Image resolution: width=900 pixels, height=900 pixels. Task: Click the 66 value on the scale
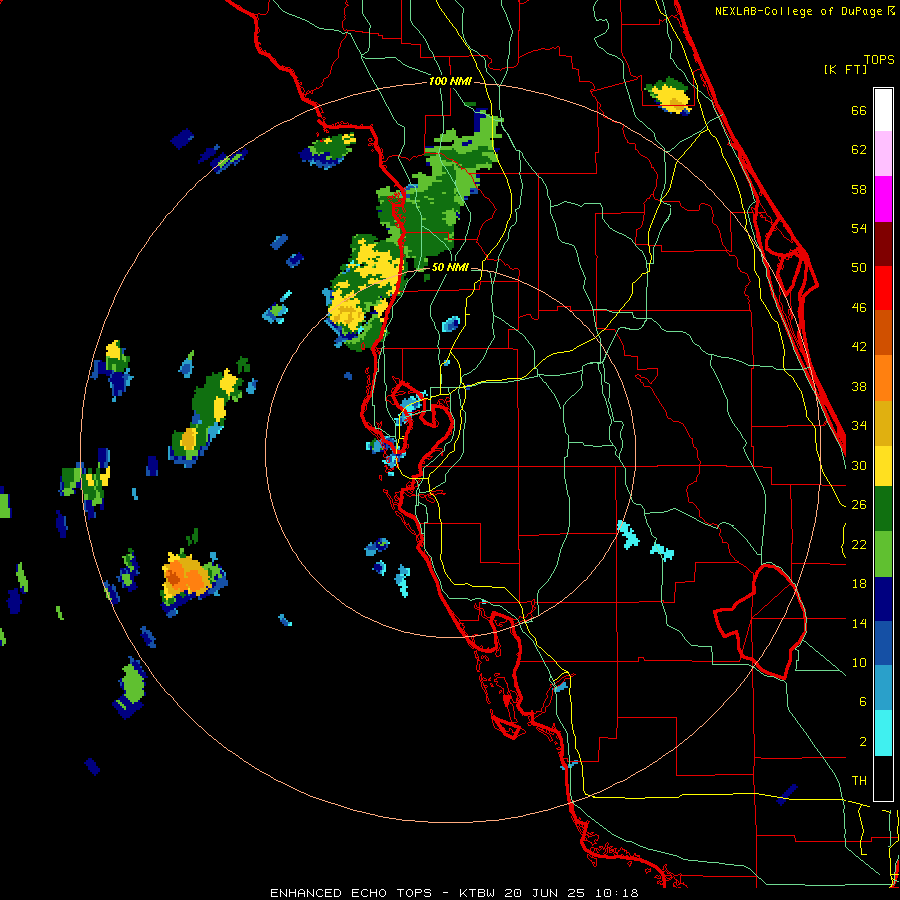[x=859, y=110]
